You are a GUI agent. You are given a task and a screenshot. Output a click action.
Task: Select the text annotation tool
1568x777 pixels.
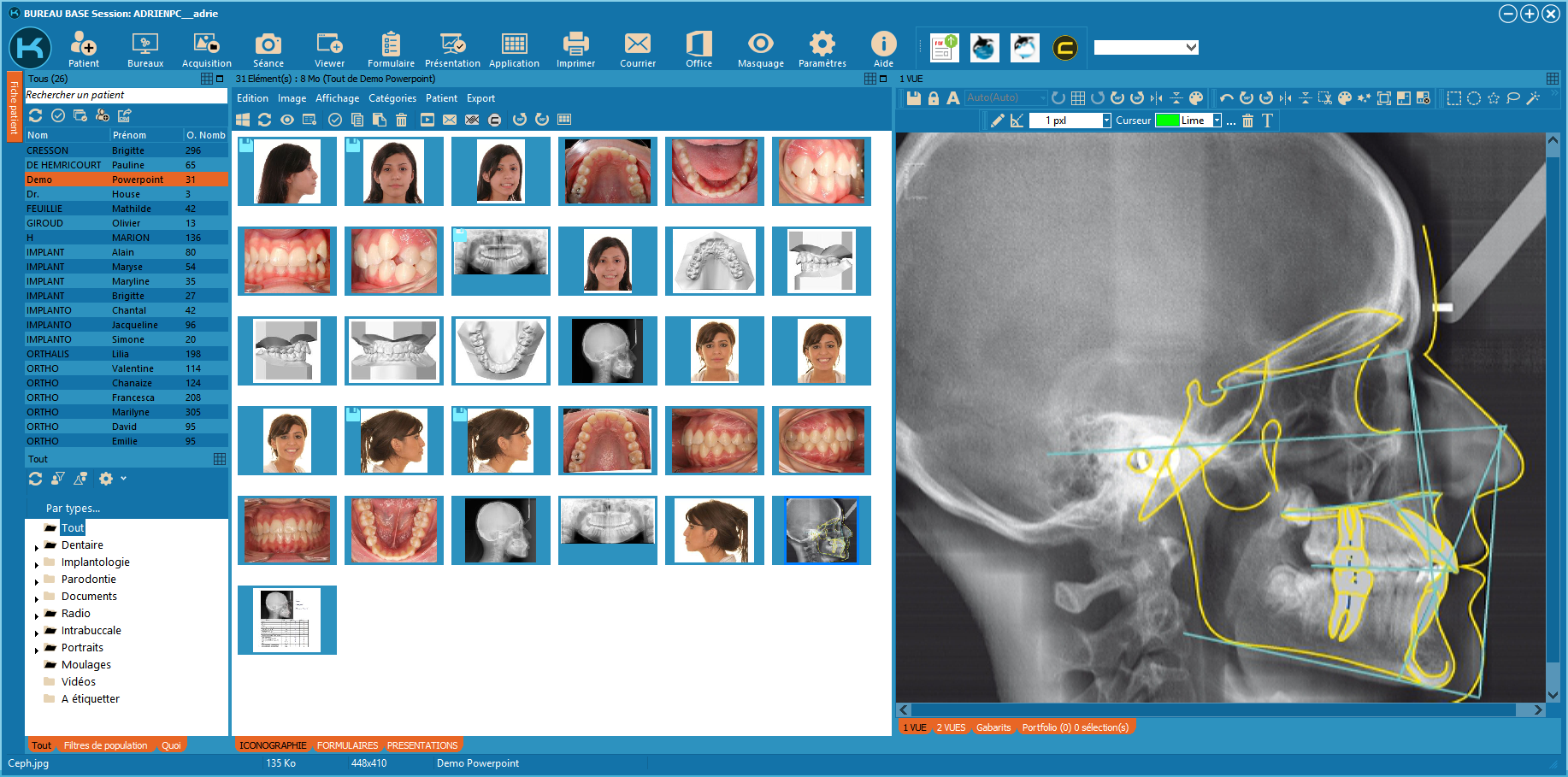click(1267, 121)
